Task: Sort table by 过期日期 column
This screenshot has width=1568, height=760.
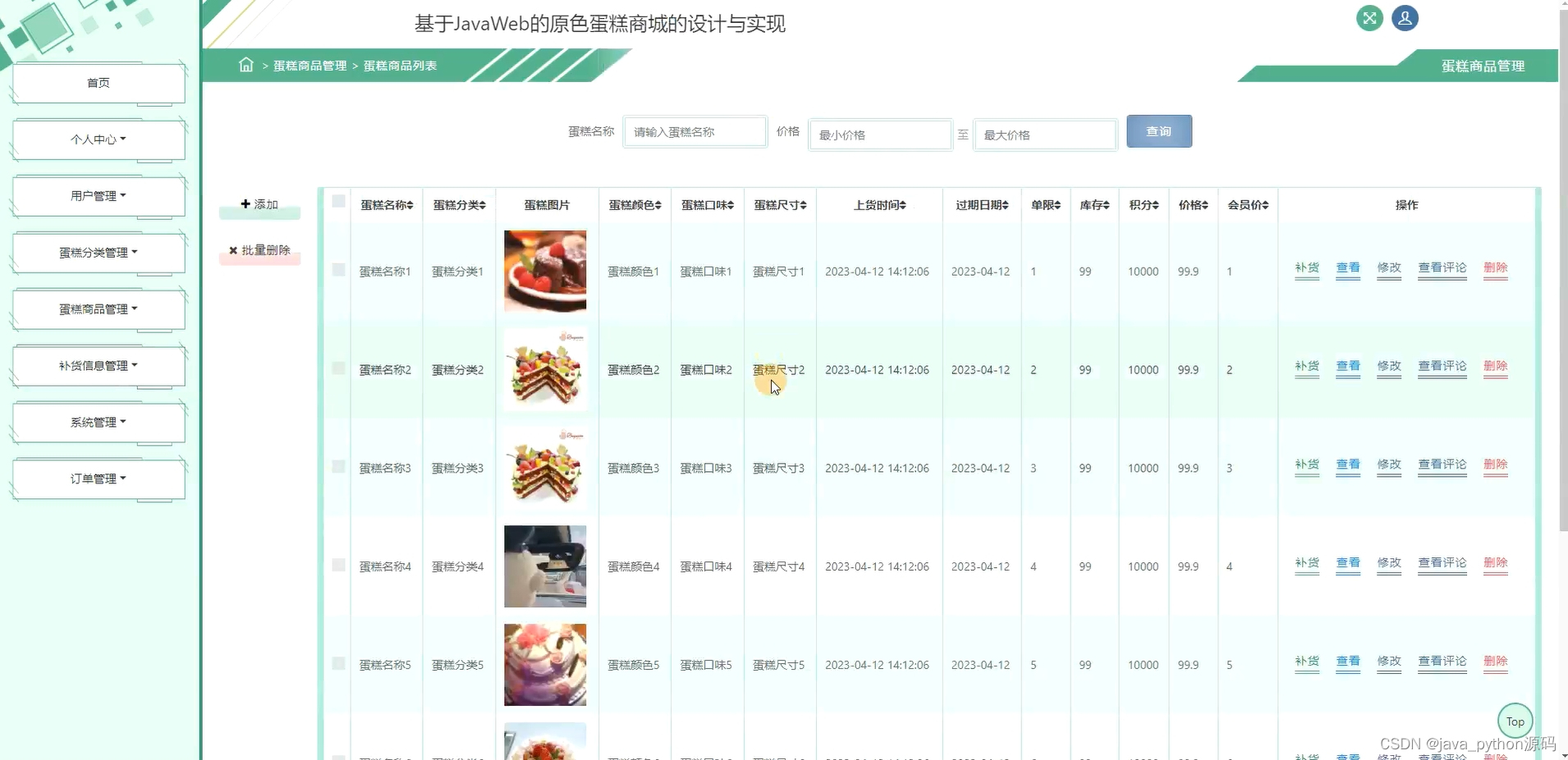Action: (982, 205)
